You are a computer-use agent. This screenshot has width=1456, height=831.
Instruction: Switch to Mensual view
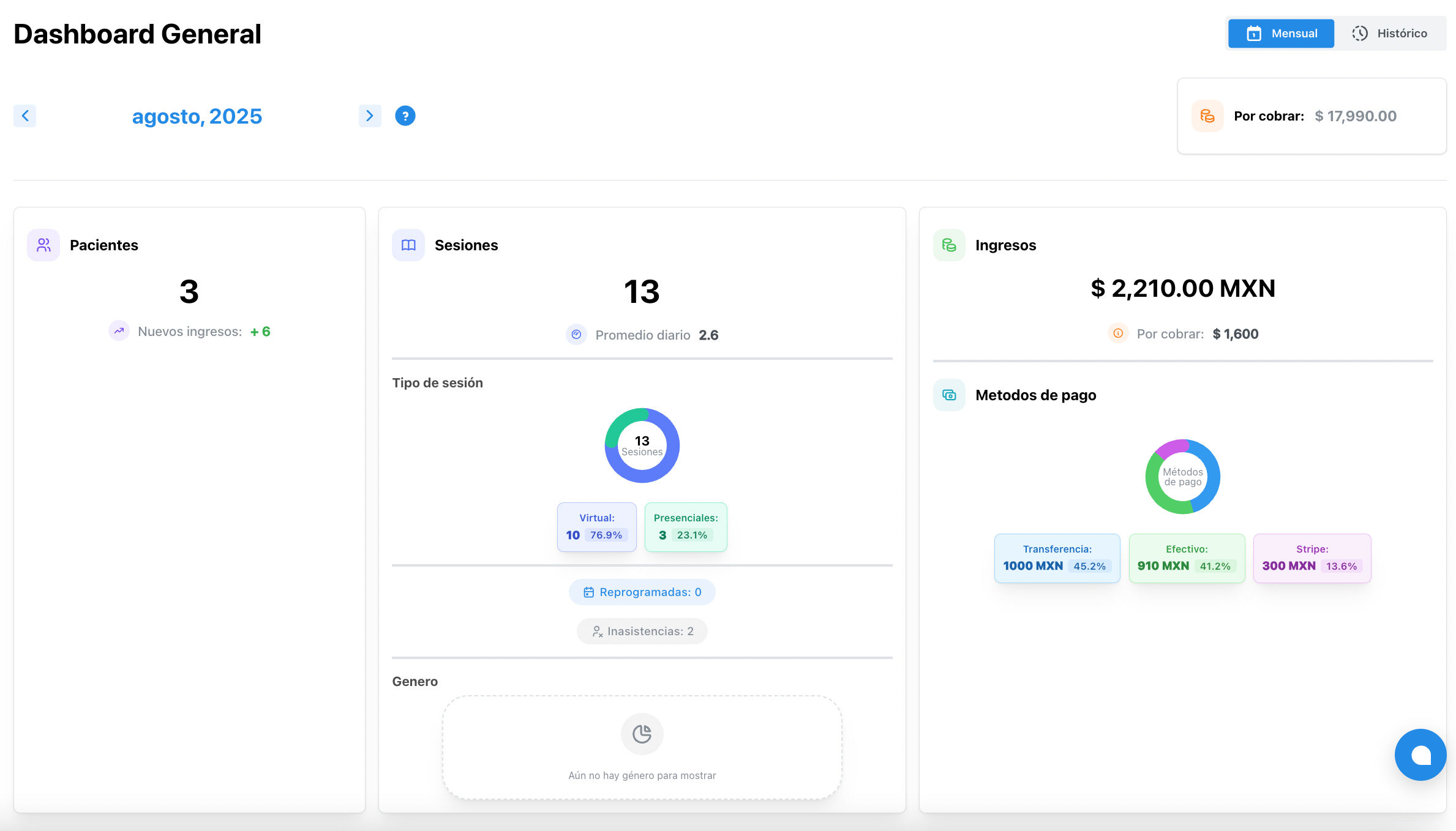click(1281, 33)
